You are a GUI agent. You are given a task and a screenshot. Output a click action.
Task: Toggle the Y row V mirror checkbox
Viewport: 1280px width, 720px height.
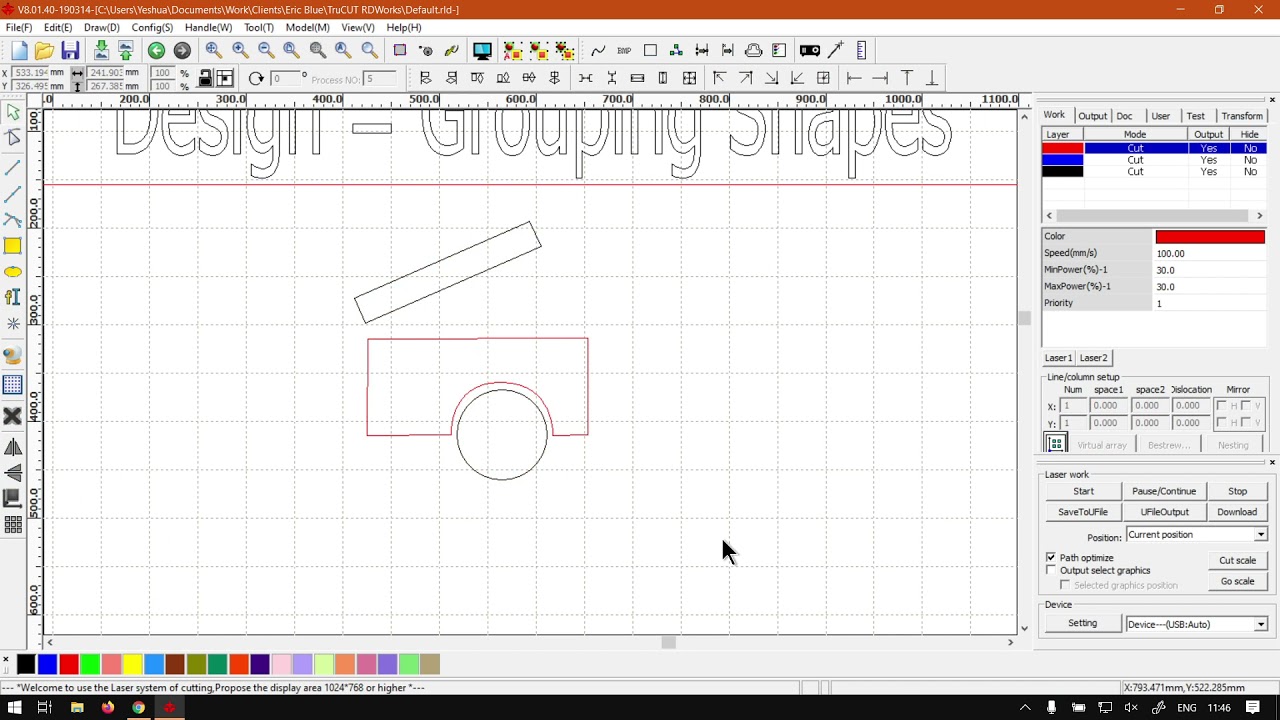(1246, 422)
